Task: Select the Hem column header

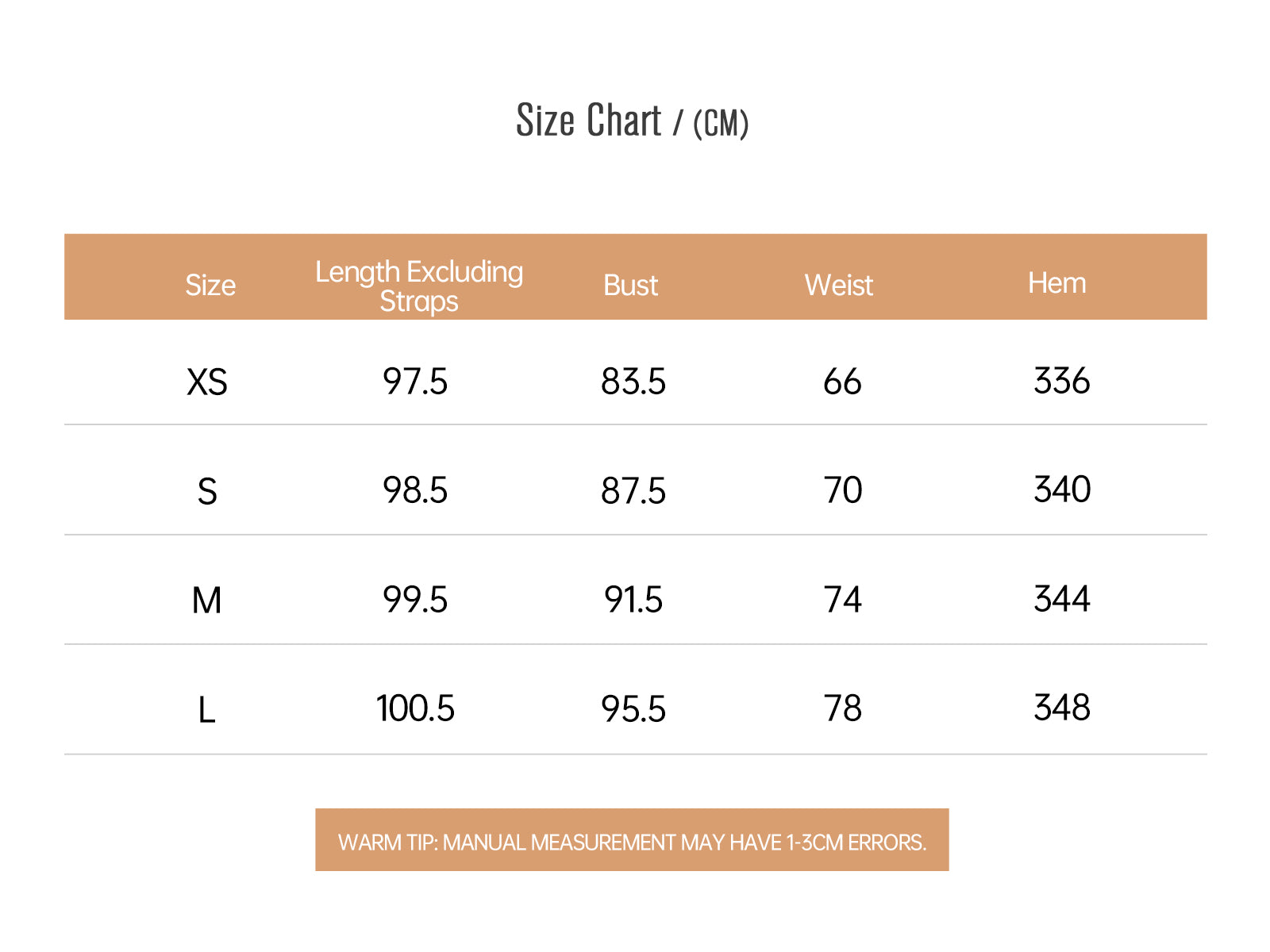Action: (1057, 282)
